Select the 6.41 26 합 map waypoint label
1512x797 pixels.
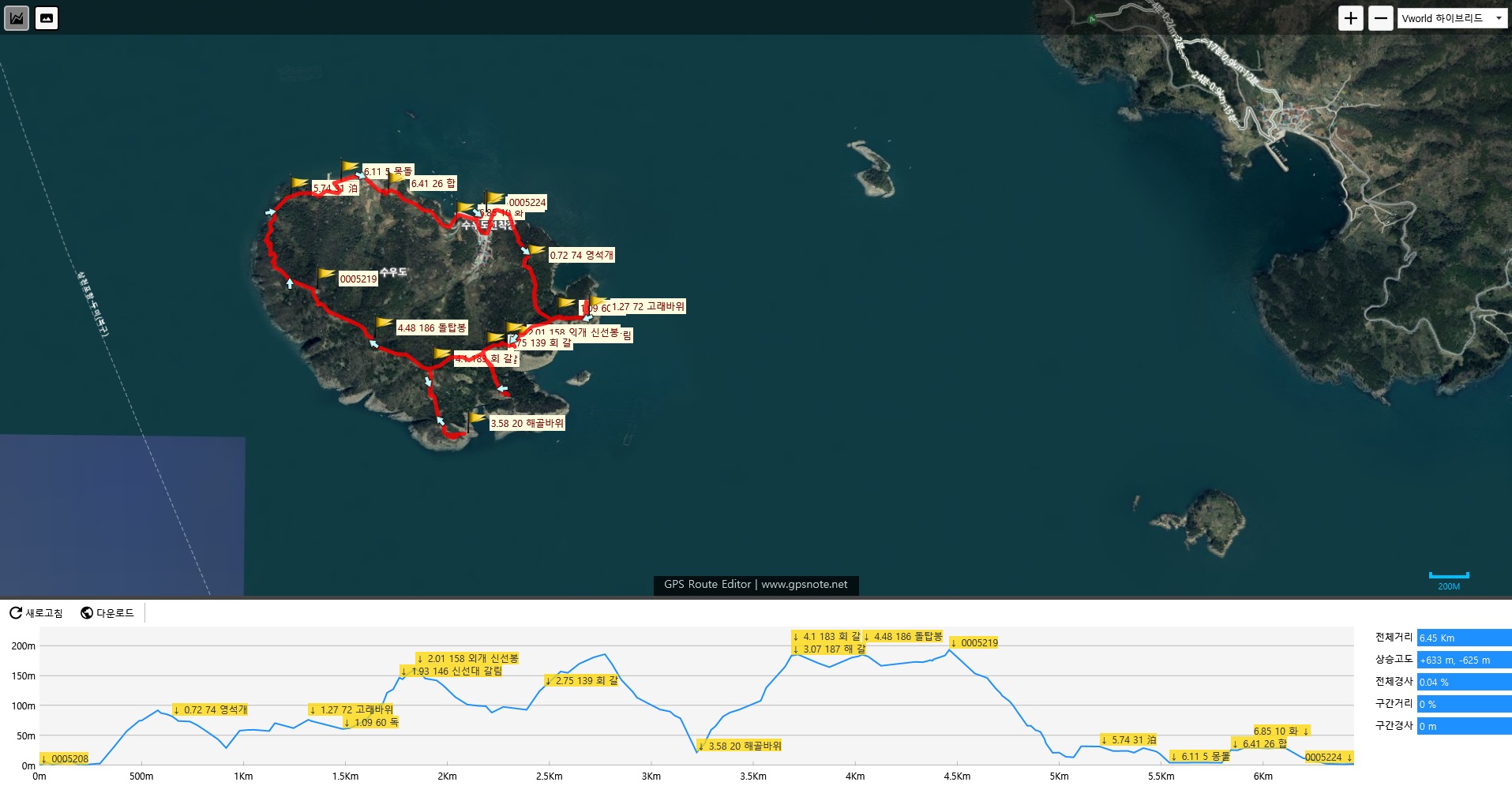433,183
